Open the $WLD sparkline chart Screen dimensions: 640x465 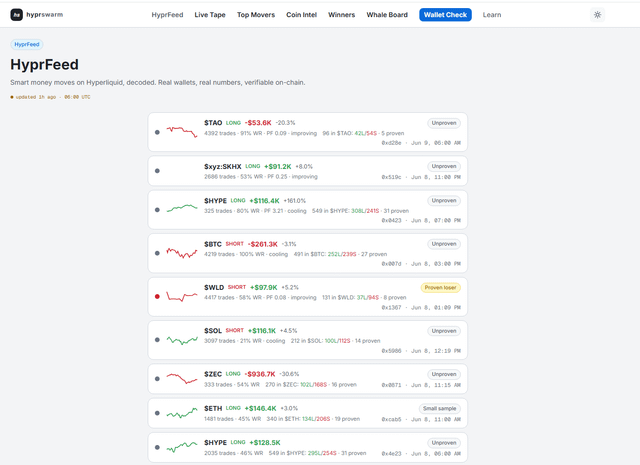182,296
